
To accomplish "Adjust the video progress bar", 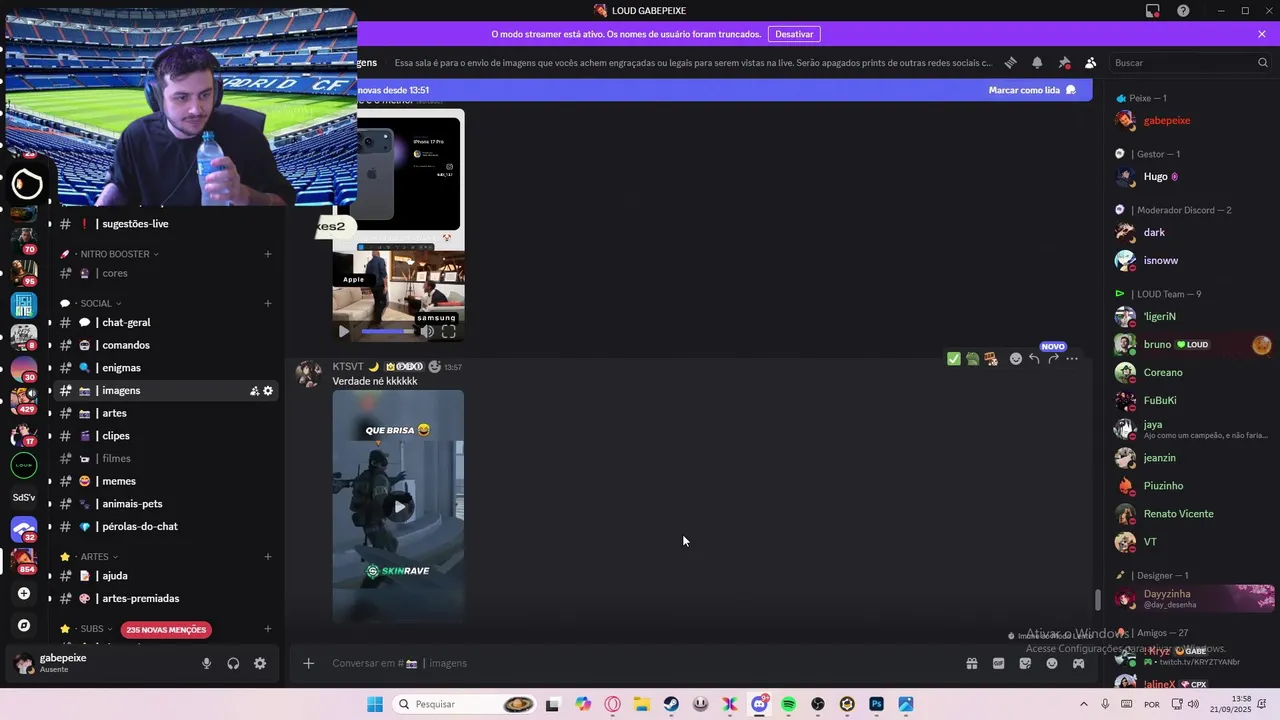I will pyautogui.click(x=388, y=331).
